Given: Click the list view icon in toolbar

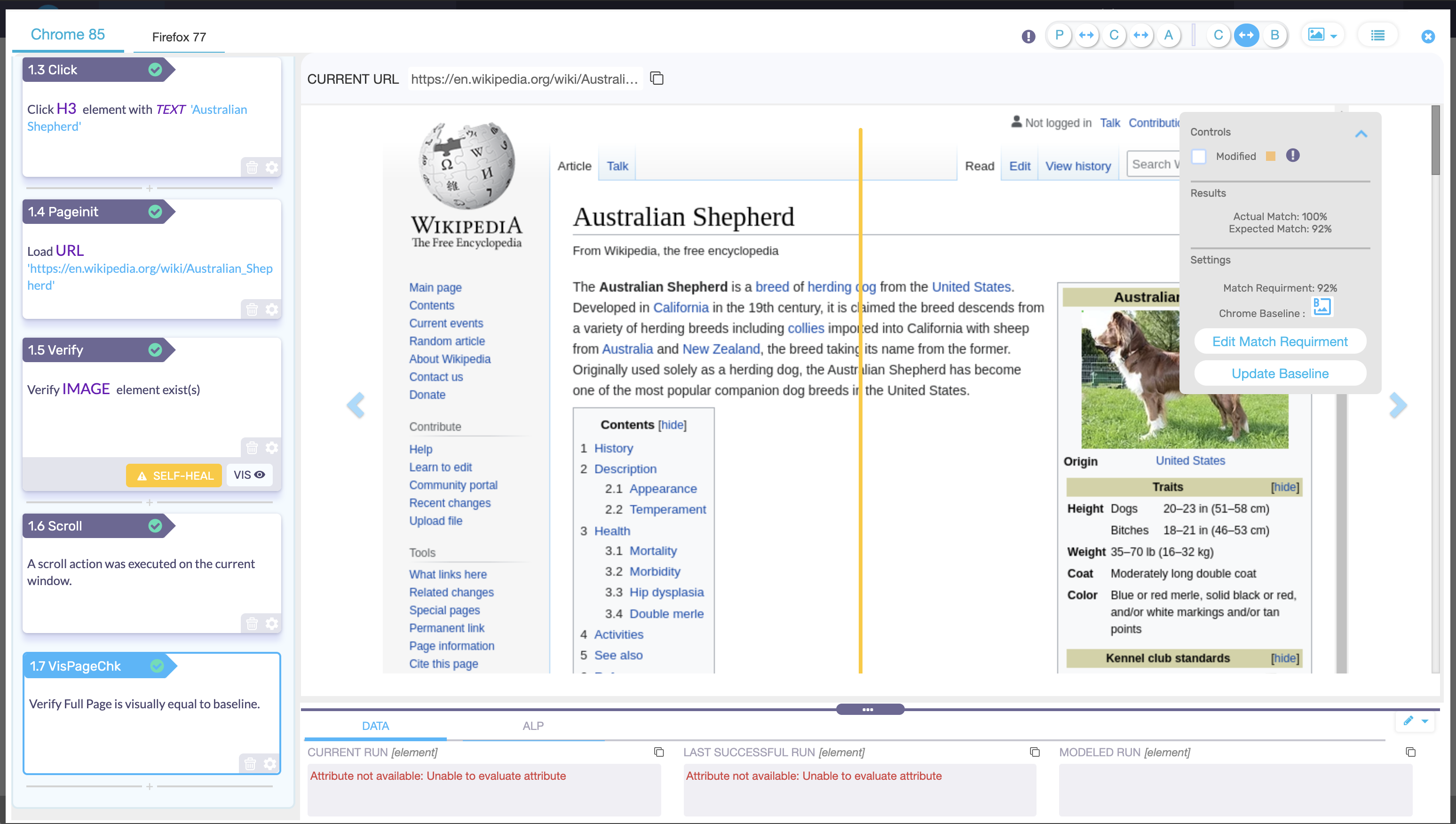Looking at the screenshot, I should (x=1377, y=36).
